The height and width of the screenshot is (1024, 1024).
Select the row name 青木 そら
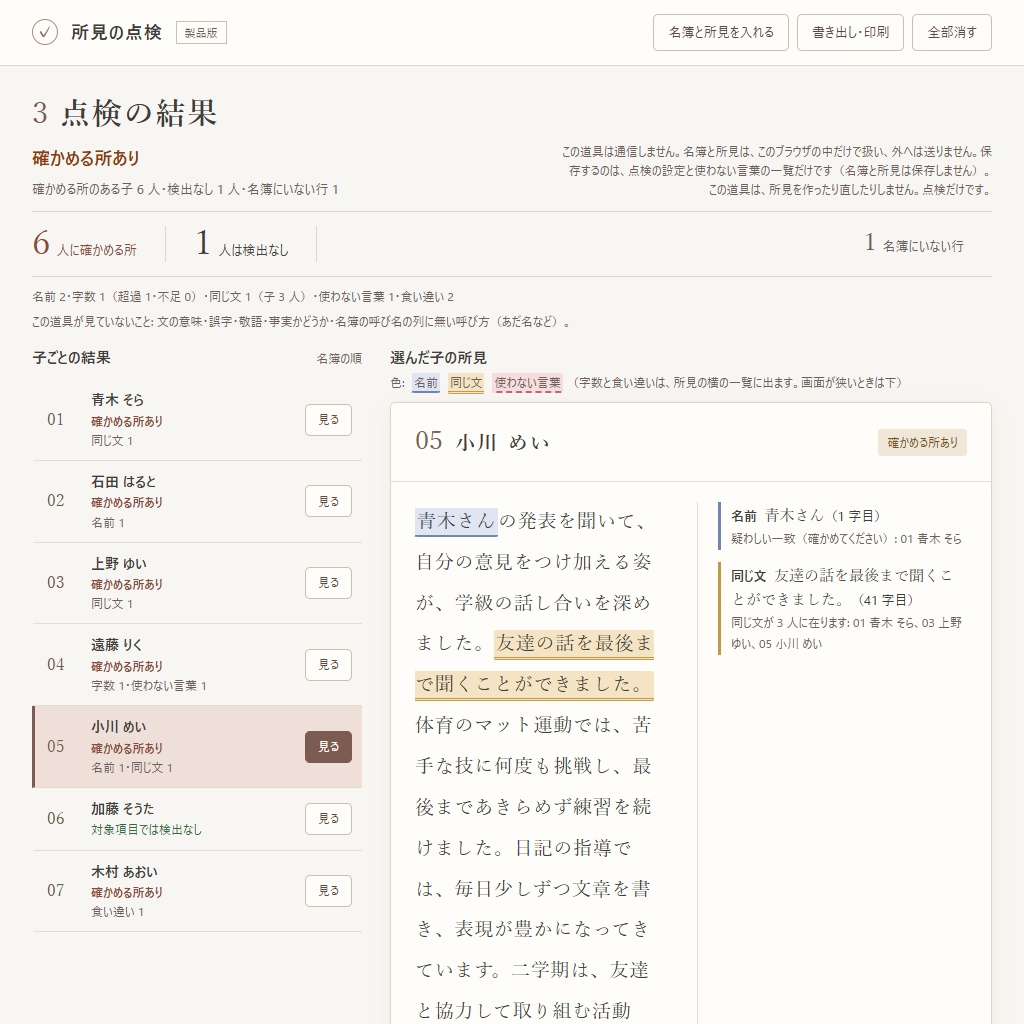click(x=118, y=400)
